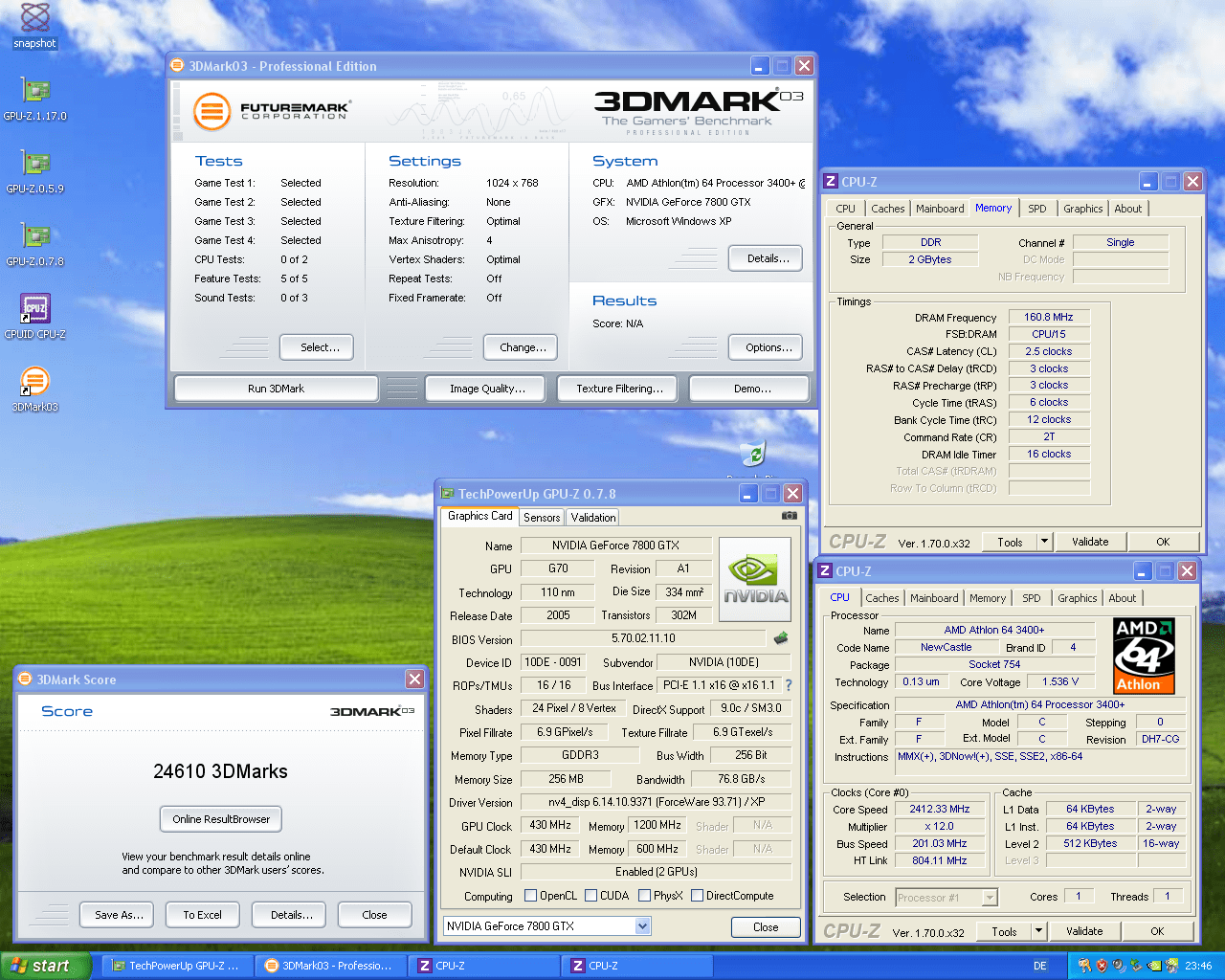Open the Processor #1 selection dropdown
The width and height of the screenshot is (1225, 980).
[x=947, y=897]
